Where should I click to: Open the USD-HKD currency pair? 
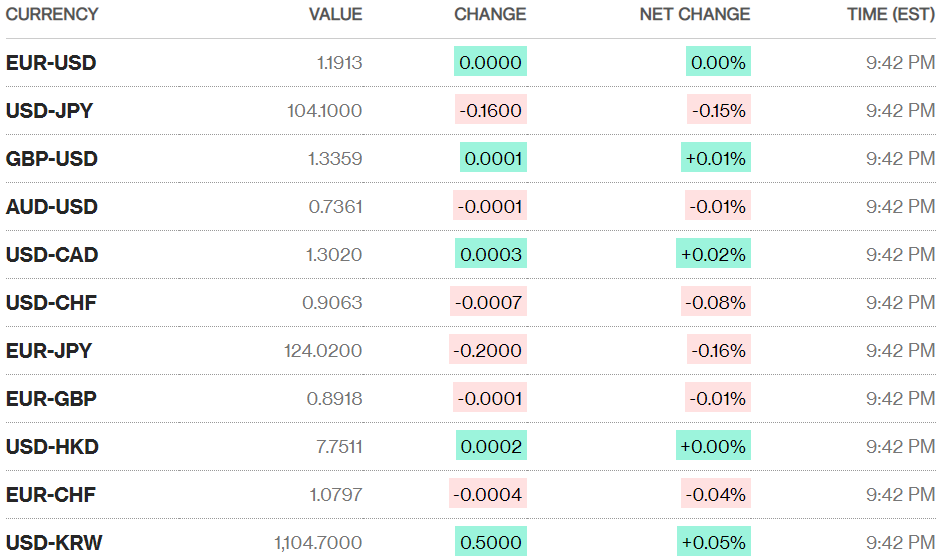pyautogui.click(x=52, y=447)
